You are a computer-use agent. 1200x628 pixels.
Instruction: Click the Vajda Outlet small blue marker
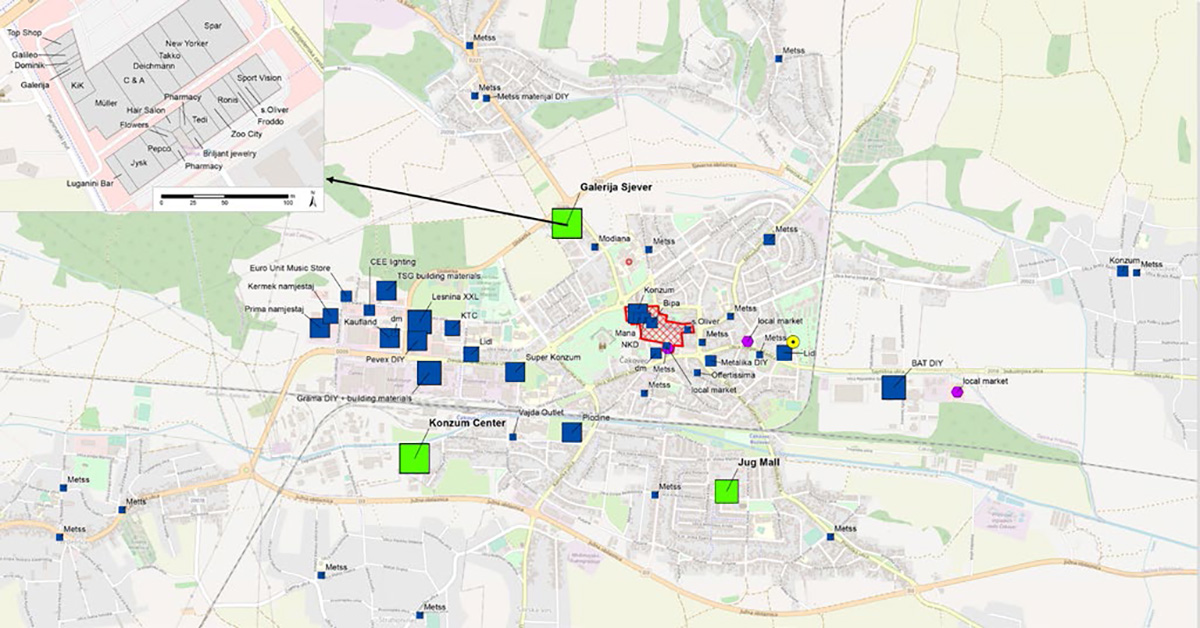point(512,437)
